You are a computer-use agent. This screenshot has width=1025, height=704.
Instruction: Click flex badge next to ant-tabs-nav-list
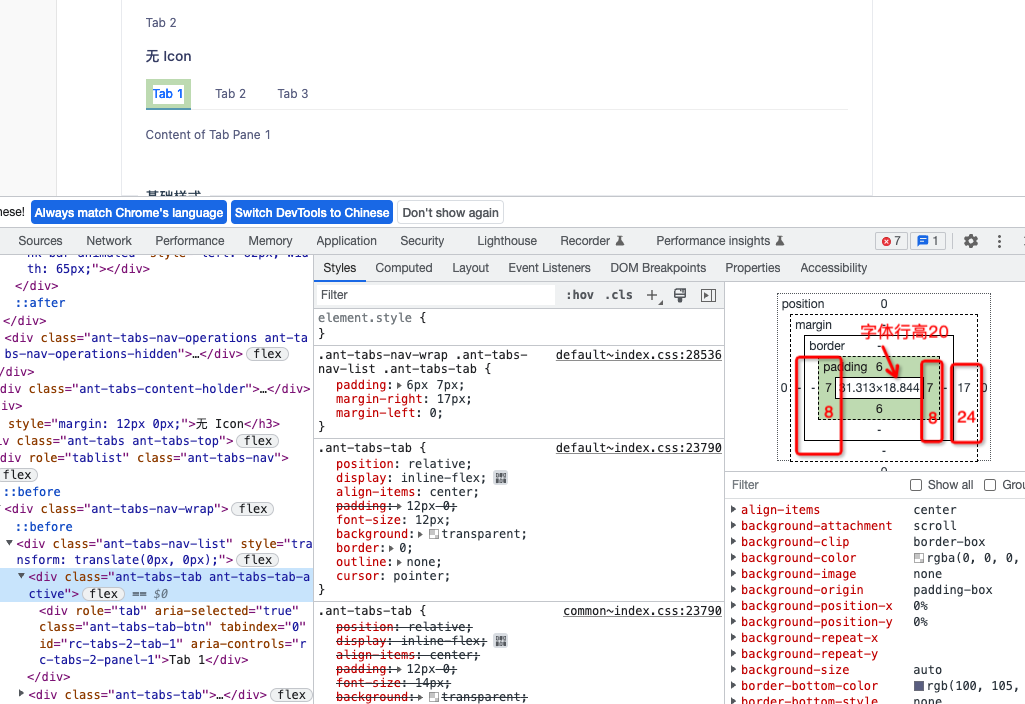pyautogui.click(x=258, y=560)
